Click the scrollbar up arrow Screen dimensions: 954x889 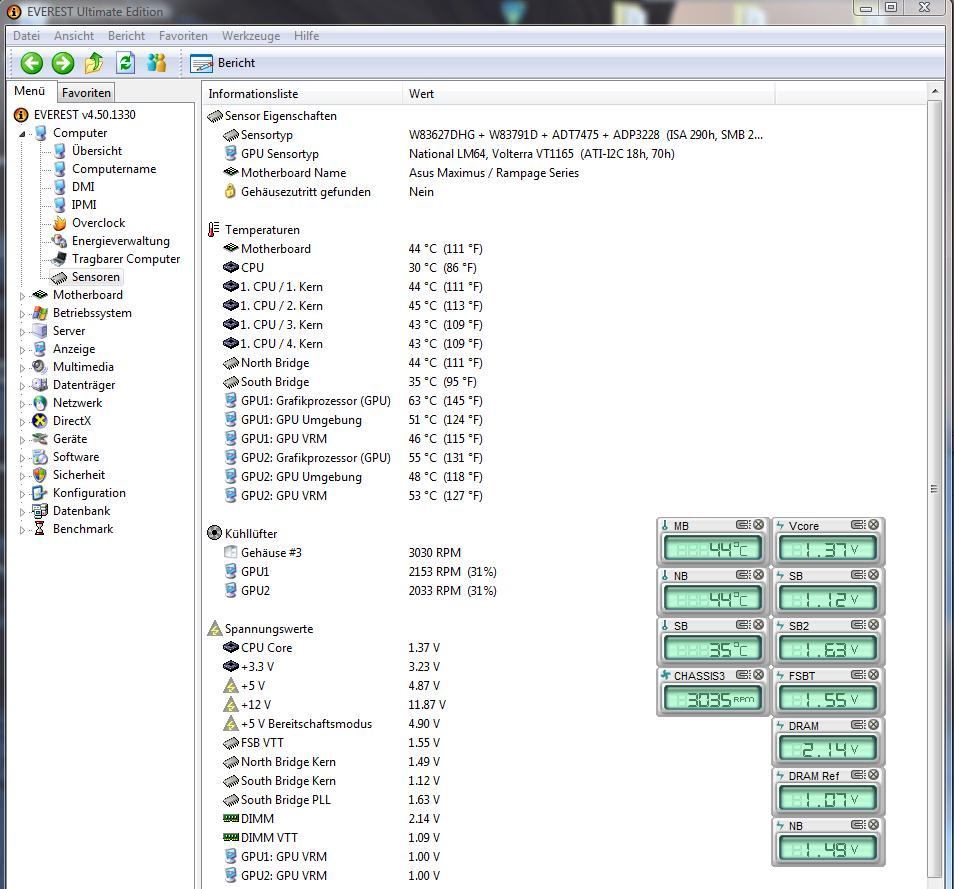(935, 92)
